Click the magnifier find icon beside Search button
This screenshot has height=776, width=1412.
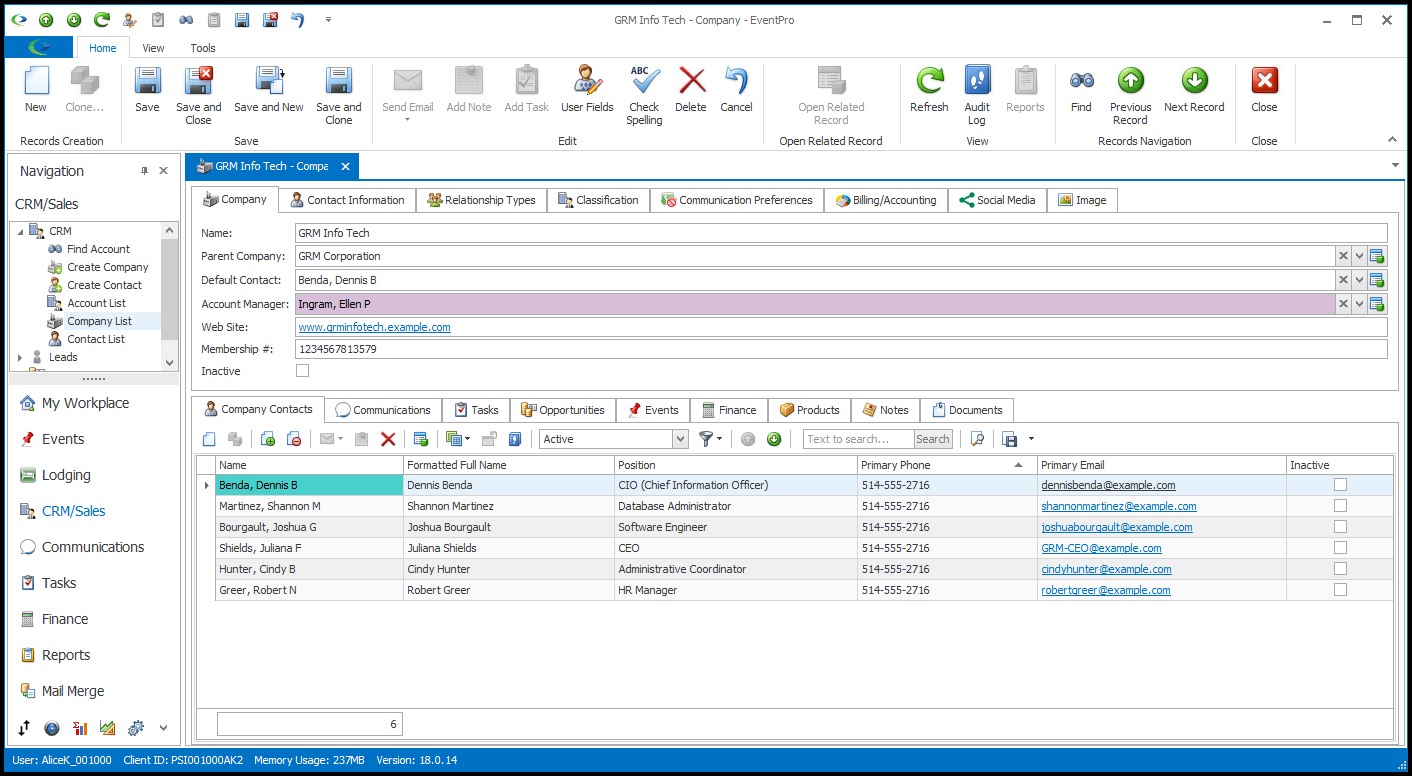977,439
